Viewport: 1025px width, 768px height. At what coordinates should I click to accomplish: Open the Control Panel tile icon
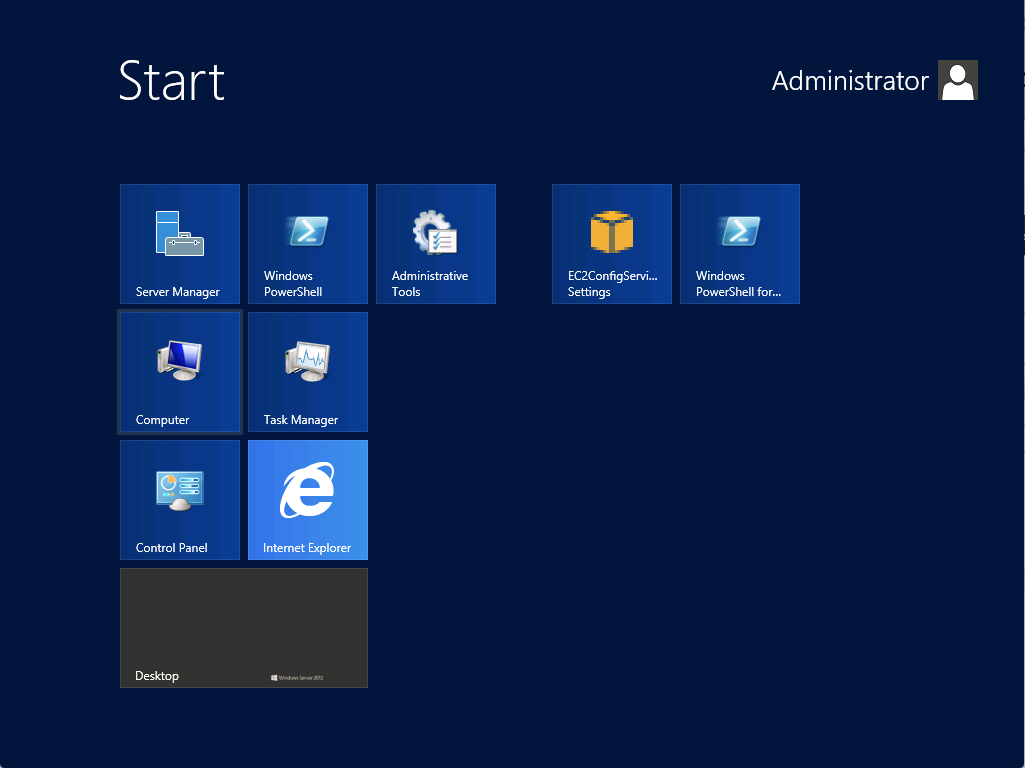click(x=179, y=490)
